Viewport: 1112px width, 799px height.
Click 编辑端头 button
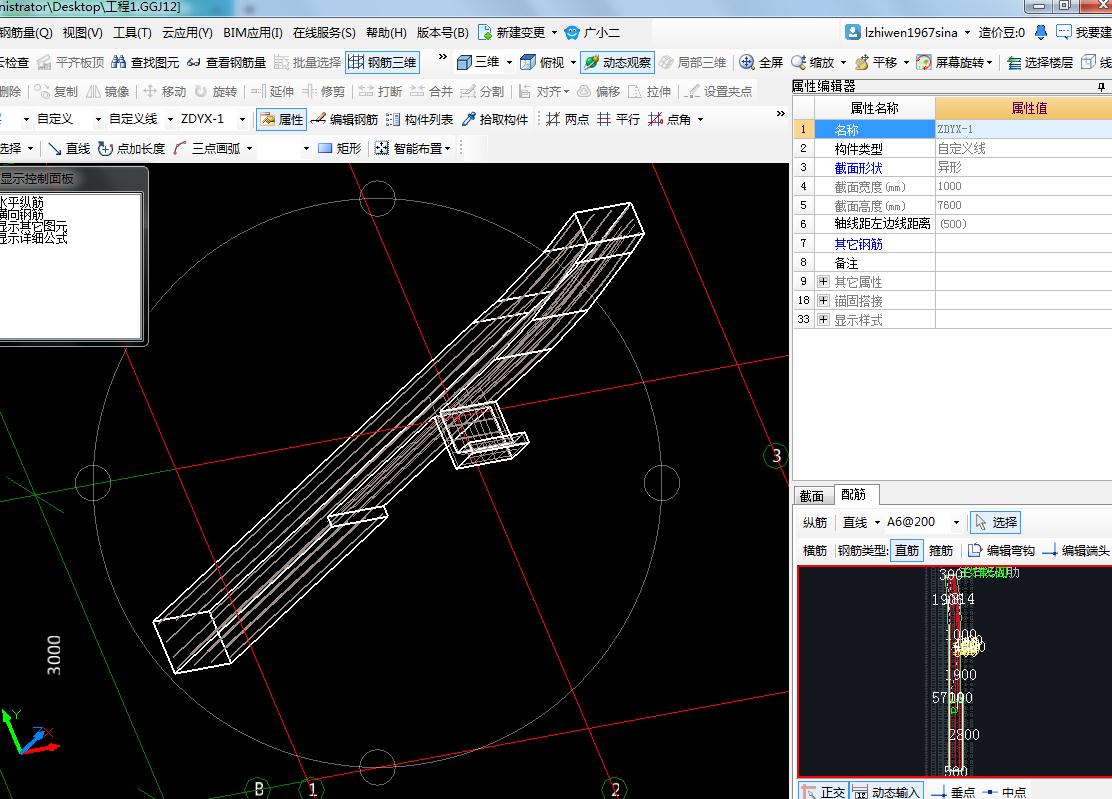1076,550
